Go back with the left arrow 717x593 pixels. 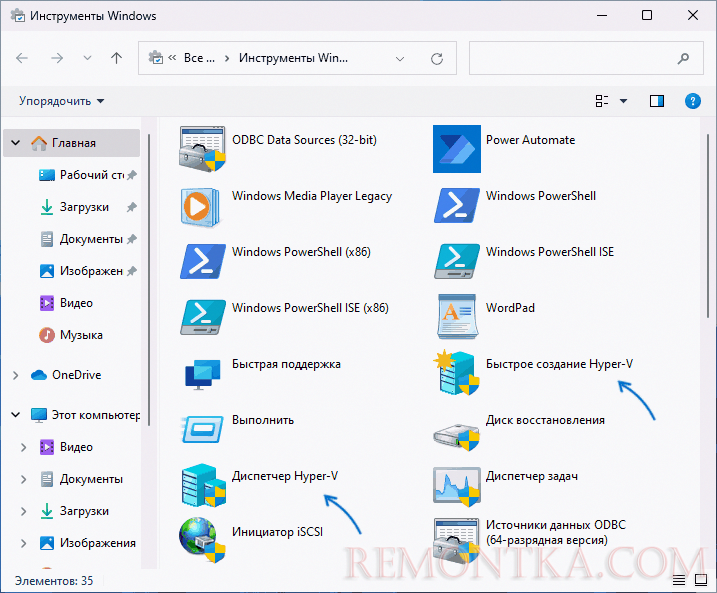click(22, 58)
